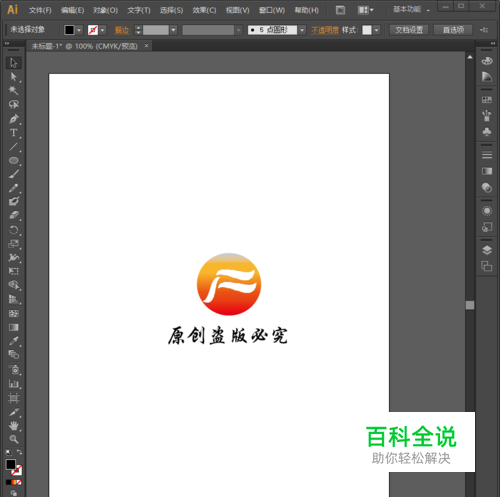Open the Symbols panel icon
Screen dimensions: 500x497
pyautogui.click(x=487, y=132)
